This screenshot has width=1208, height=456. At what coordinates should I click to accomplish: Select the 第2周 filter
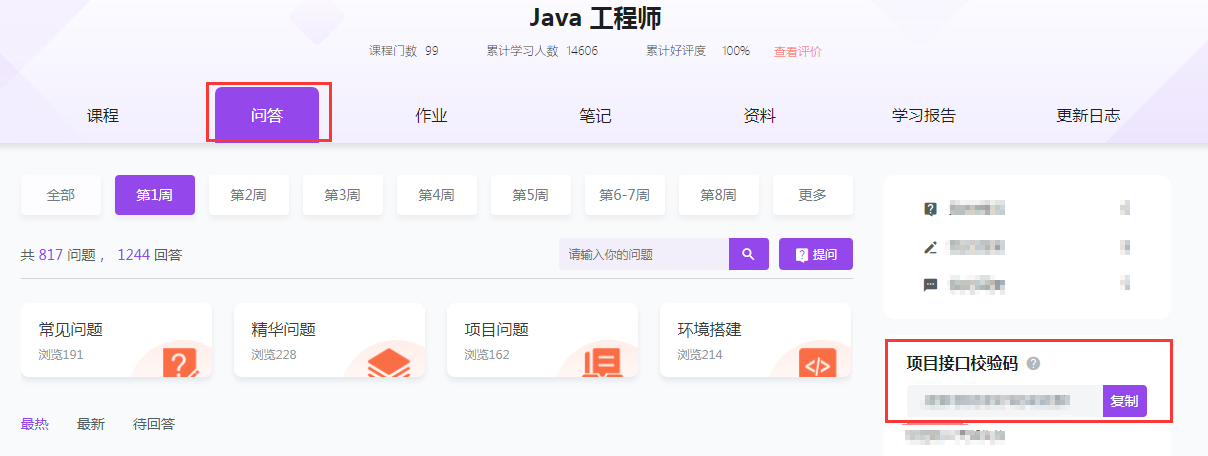[249, 195]
